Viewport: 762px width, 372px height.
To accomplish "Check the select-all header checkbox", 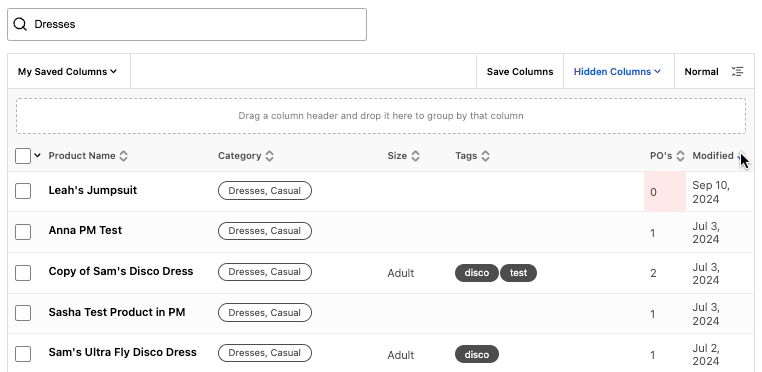I will [23, 156].
